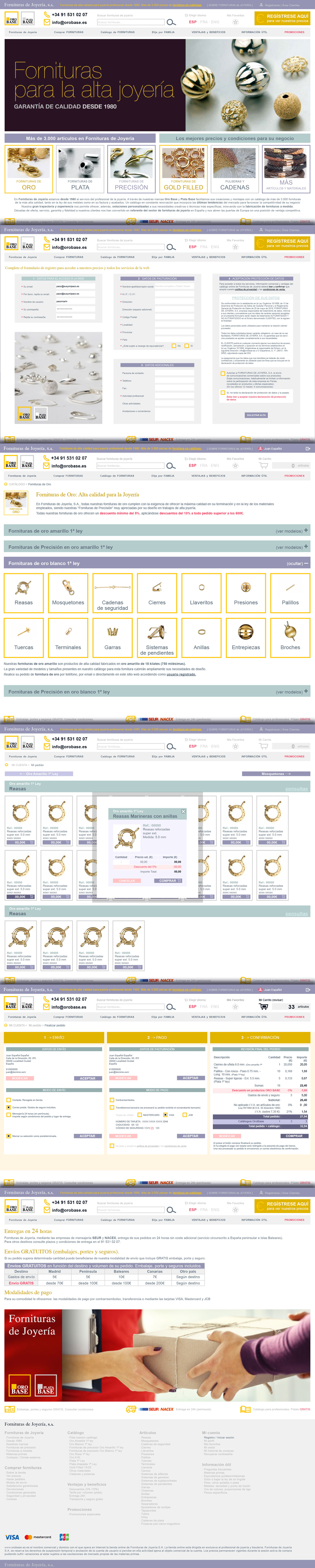
Task: Toggle Marcar su selección como predeterminada checkbox
Action: (9, 1136)
